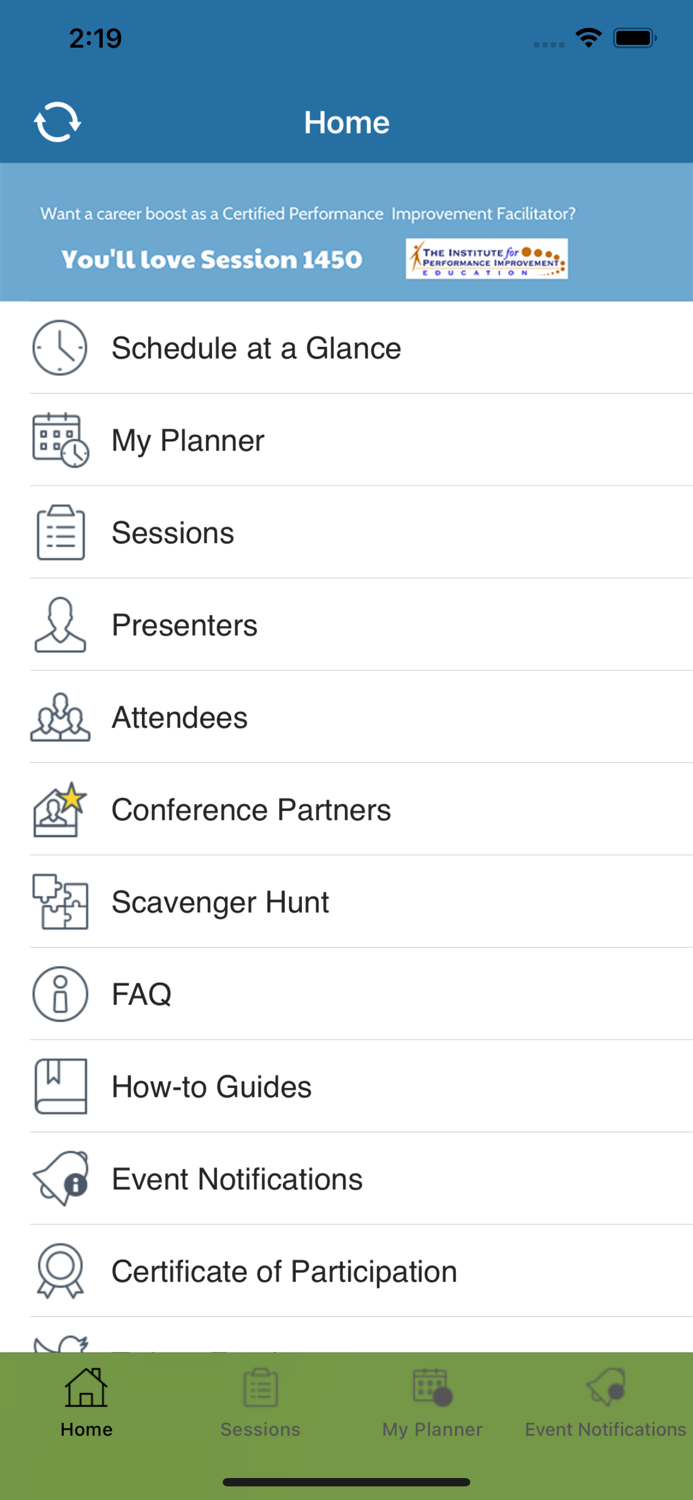693x1500 pixels.
Task: Select the ribbon icon for Certificate of Participation
Action: [60, 1270]
